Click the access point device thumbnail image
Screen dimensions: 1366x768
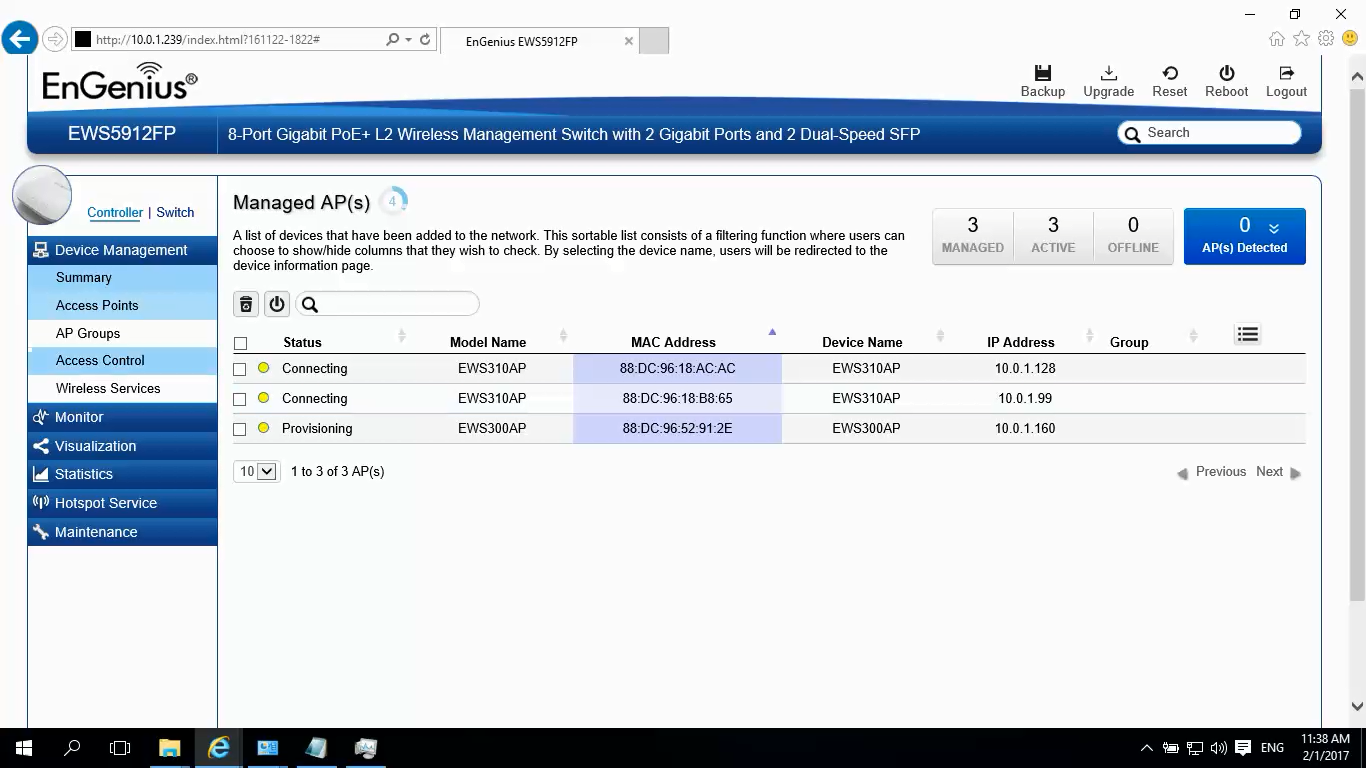point(42,195)
